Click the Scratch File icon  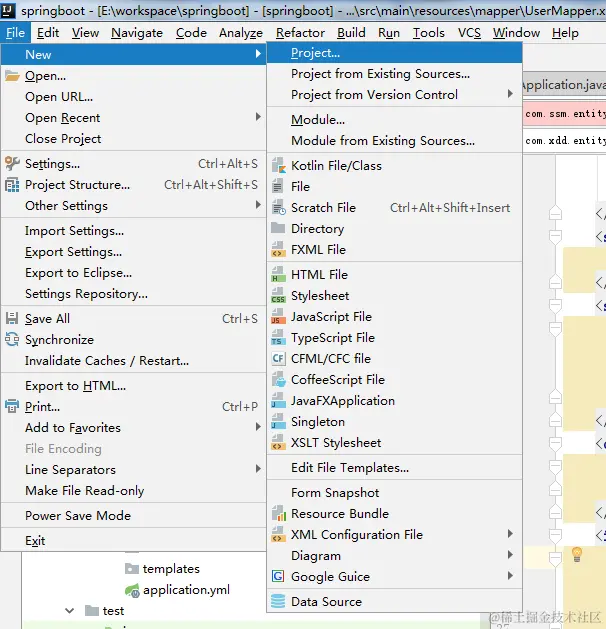278,208
